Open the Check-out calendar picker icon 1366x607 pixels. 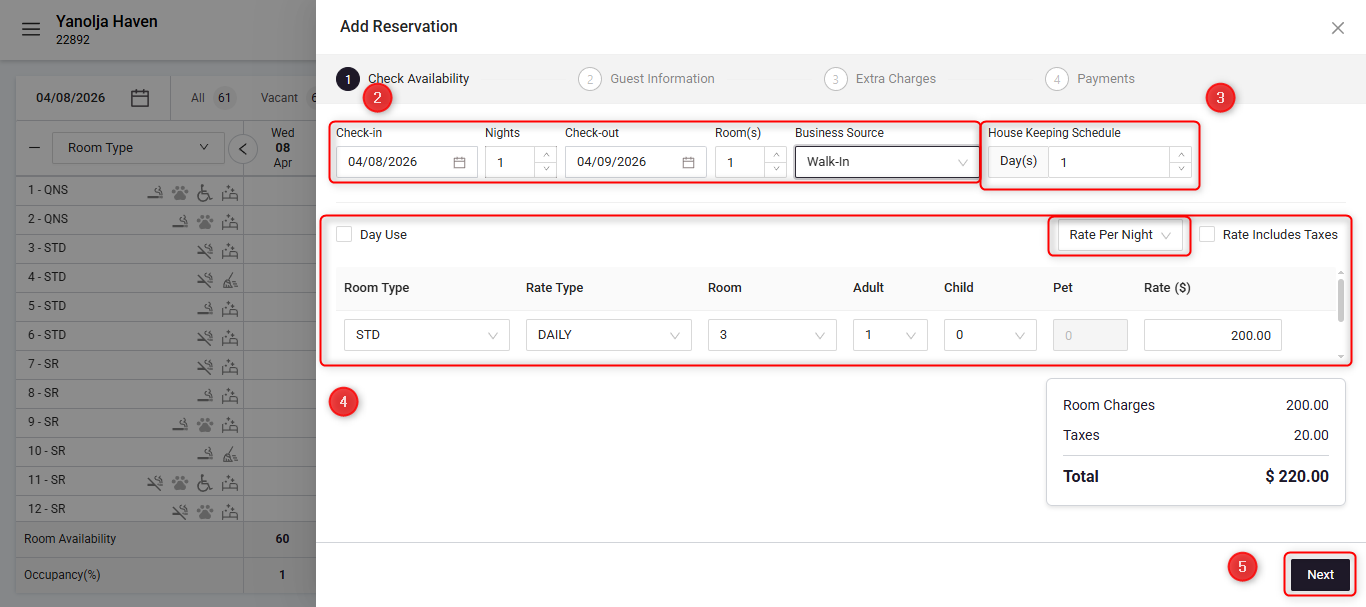pos(689,162)
